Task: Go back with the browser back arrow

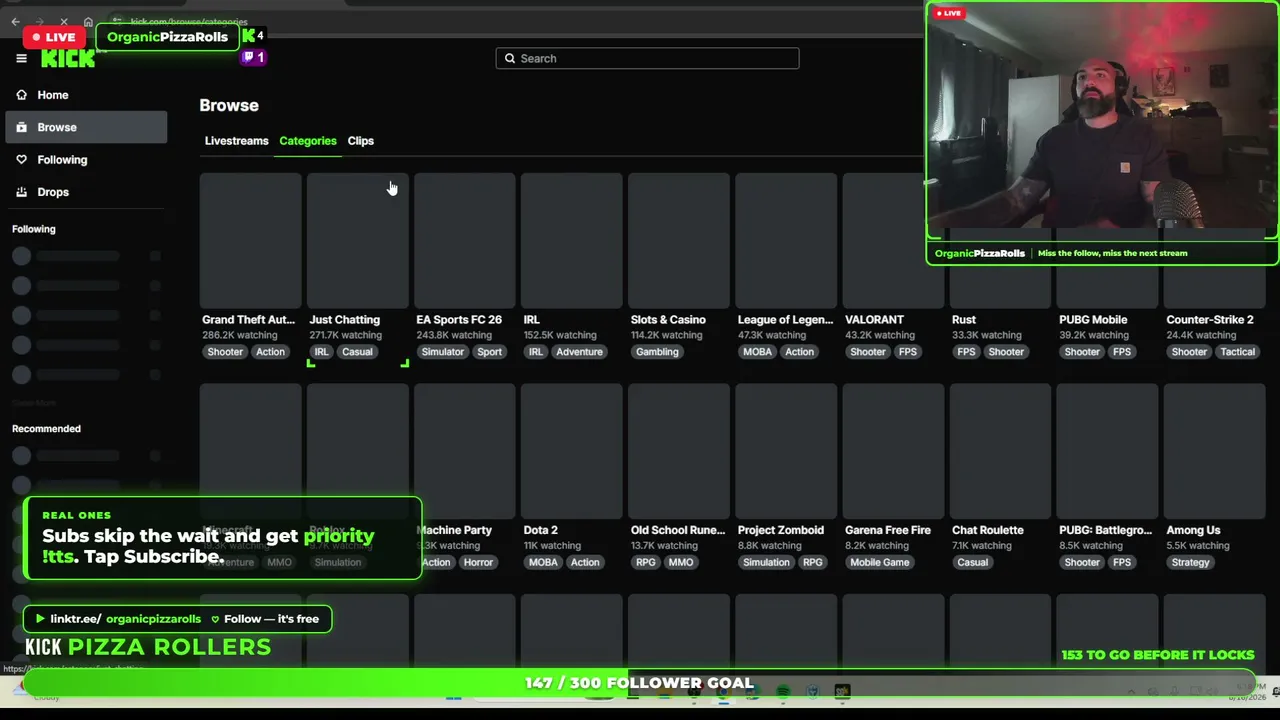Action: 15,22
